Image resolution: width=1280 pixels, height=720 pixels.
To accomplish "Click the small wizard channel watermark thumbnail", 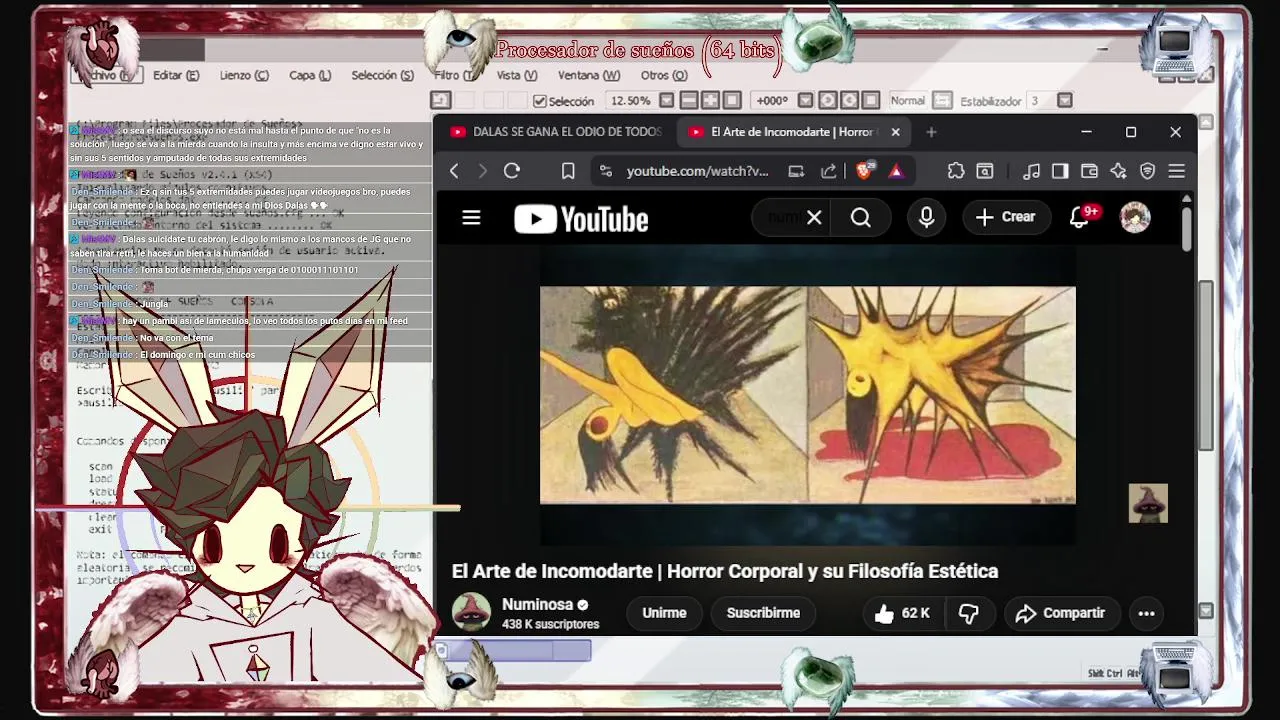I will pyautogui.click(x=1148, y=503).
